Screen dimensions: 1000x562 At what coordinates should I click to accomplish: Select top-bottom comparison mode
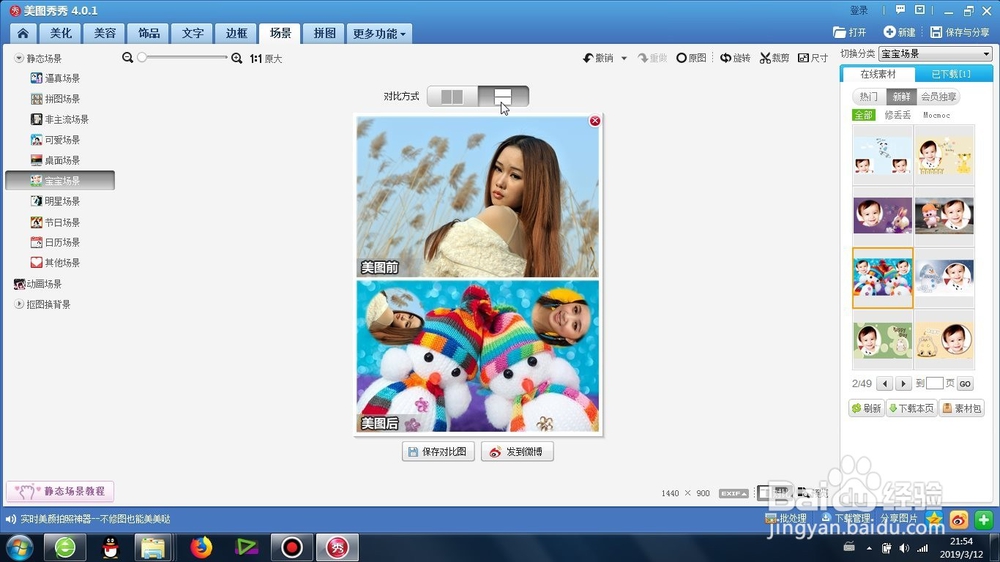click(503, 96)
